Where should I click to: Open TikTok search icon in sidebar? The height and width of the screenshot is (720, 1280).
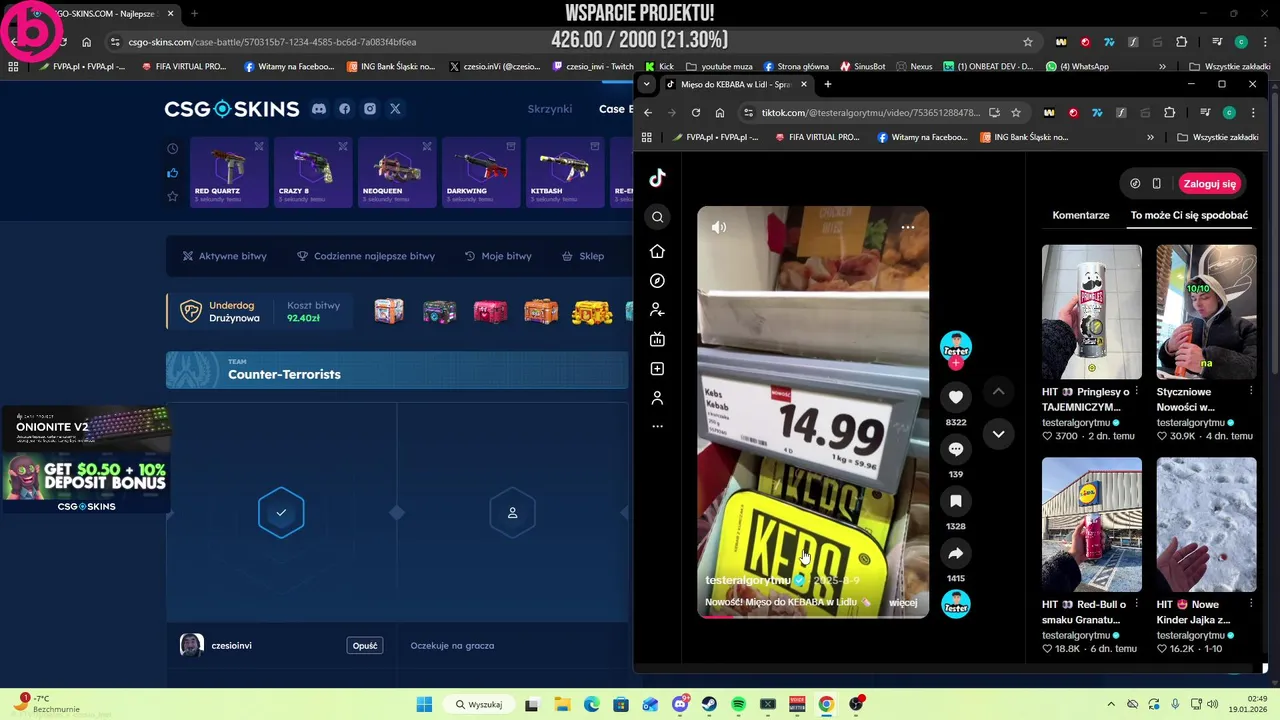click(x=657, y=217)
